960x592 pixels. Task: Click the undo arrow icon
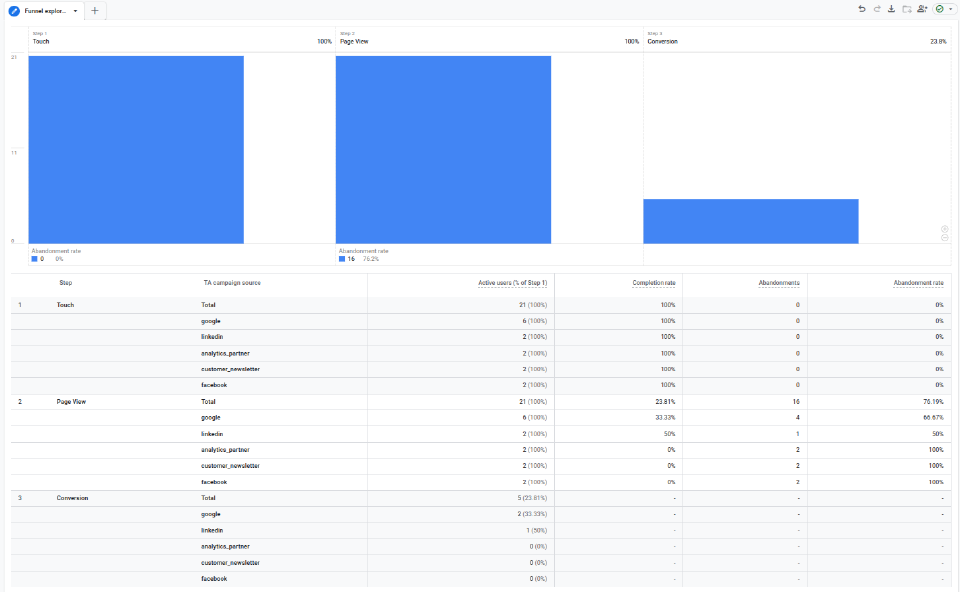[861, 9]
